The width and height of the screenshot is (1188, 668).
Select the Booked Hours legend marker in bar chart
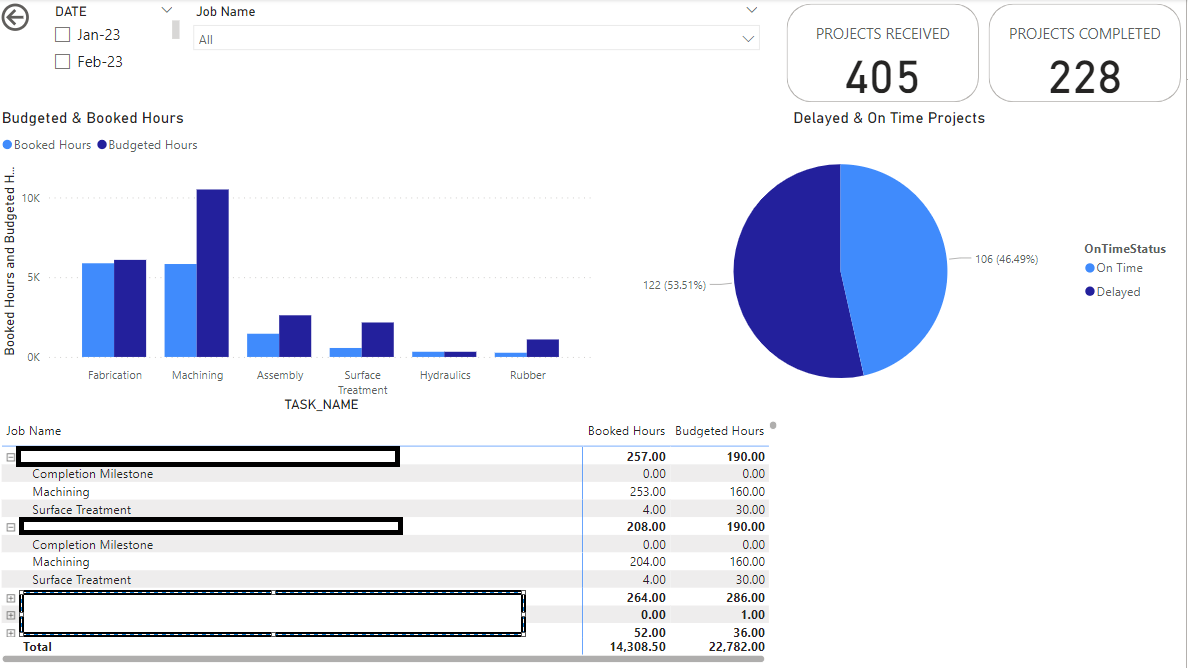click(8, 145)
